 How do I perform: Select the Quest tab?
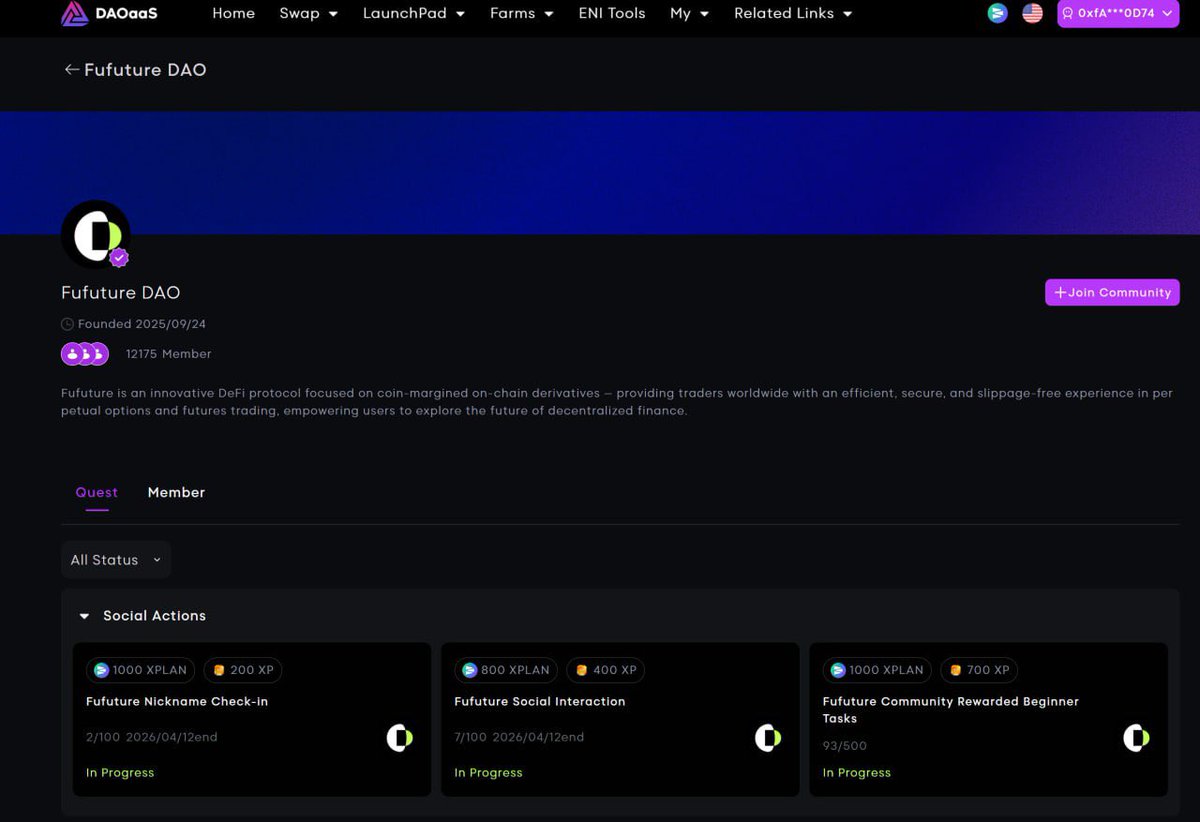(x=96, y=492)
